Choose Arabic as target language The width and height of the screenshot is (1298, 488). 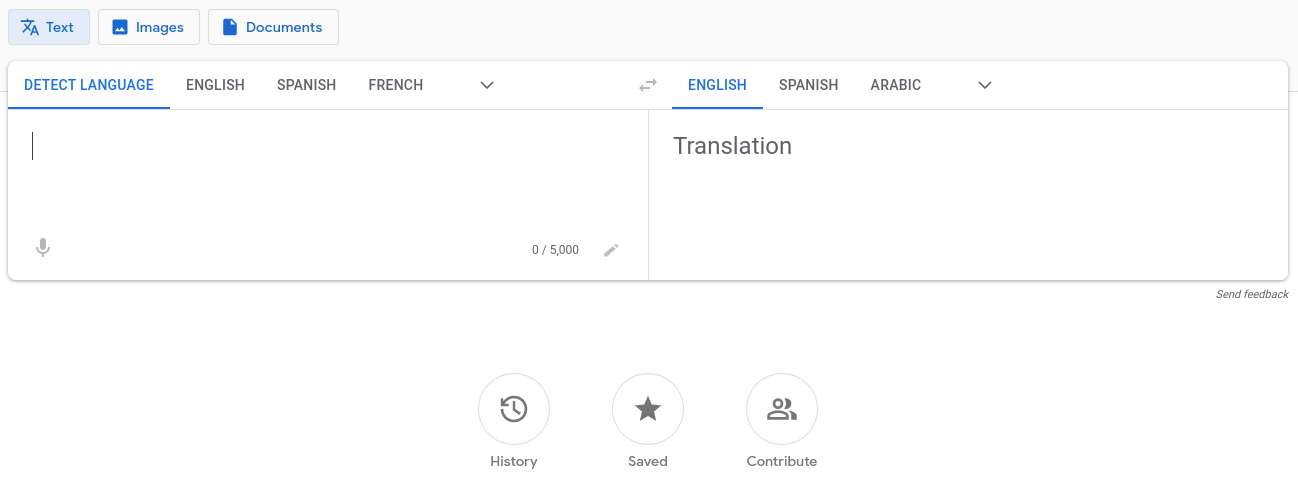tap(896, 85)
